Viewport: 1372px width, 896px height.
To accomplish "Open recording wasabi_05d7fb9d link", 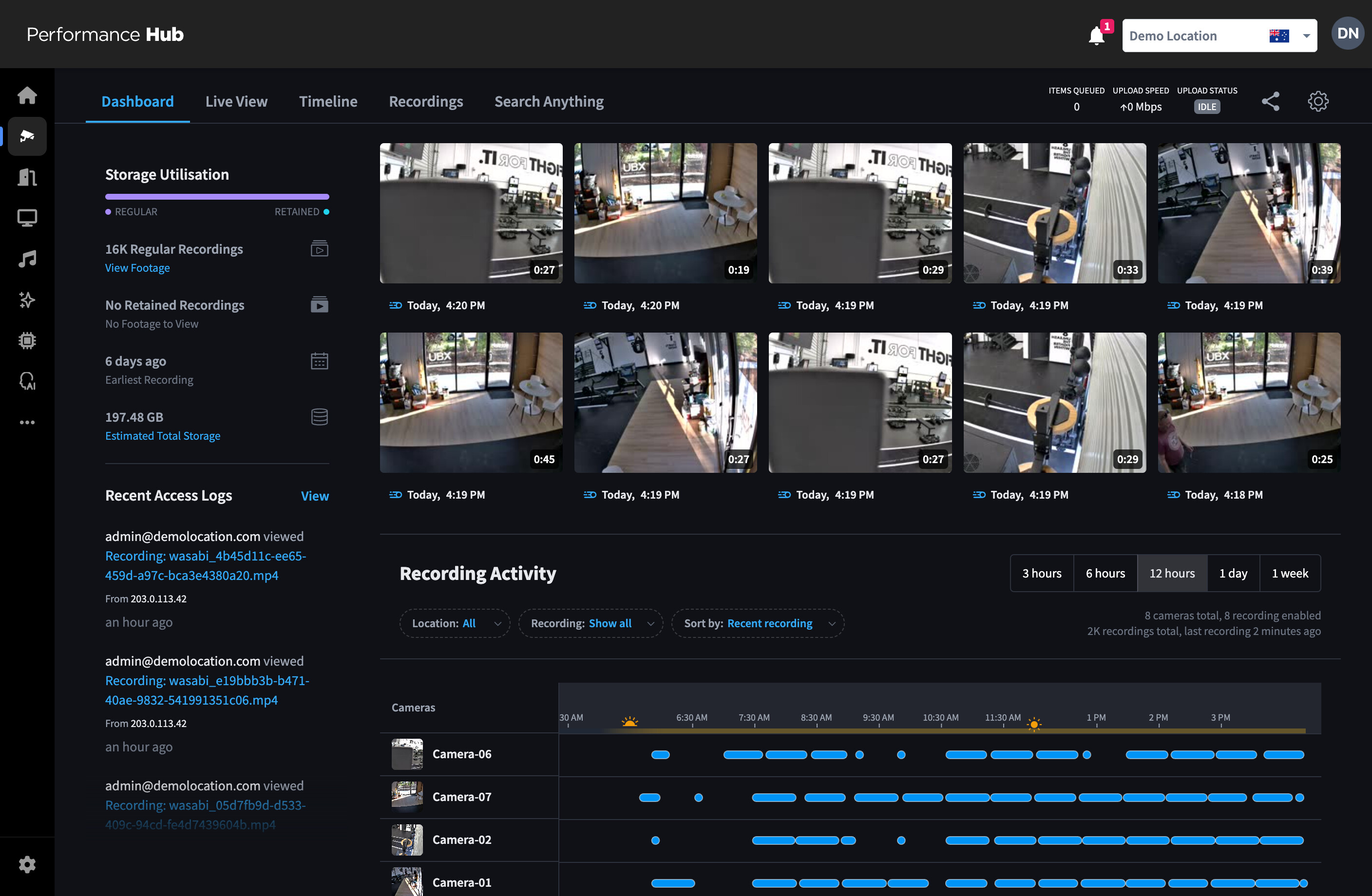I will point(205,814).
